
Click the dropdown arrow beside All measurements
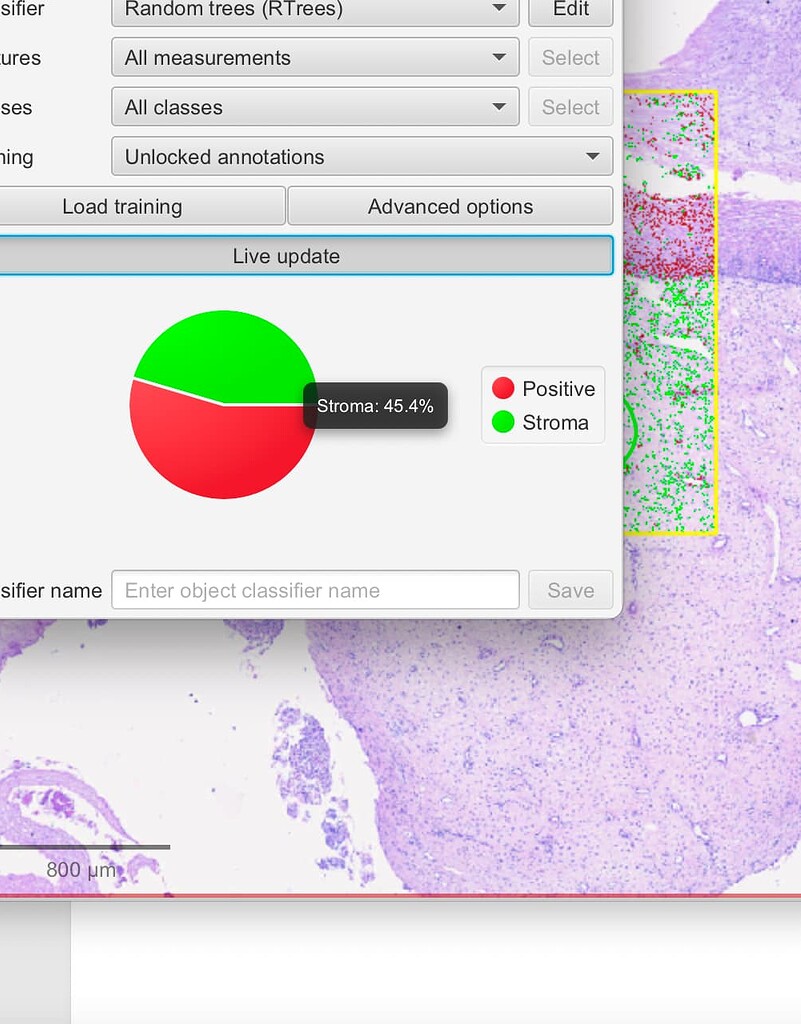pos(499,57)
